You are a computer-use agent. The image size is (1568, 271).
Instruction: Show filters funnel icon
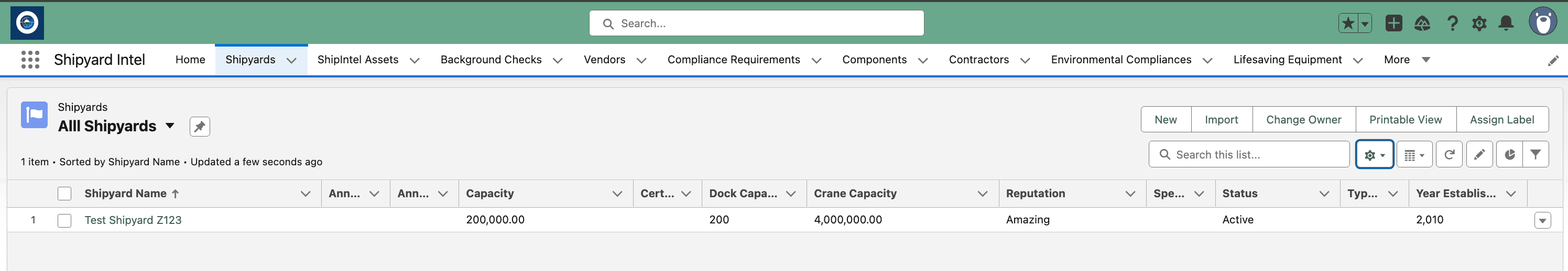click(1535, 154)
